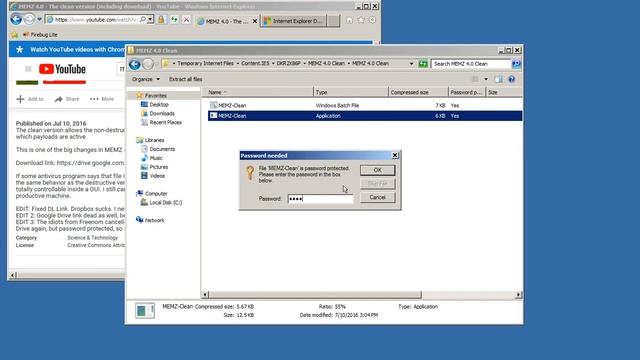The image size is (640, 360).
Task: Select the Content.IE5 breadcrumb
Action: click(255, 64)
